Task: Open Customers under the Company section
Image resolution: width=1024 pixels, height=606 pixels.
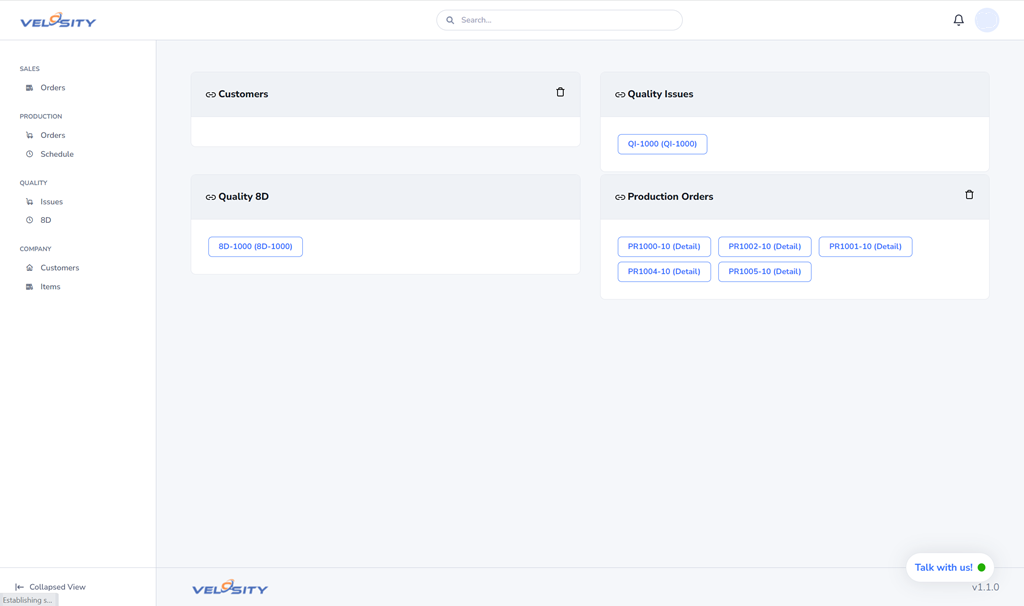Action: 59,268
